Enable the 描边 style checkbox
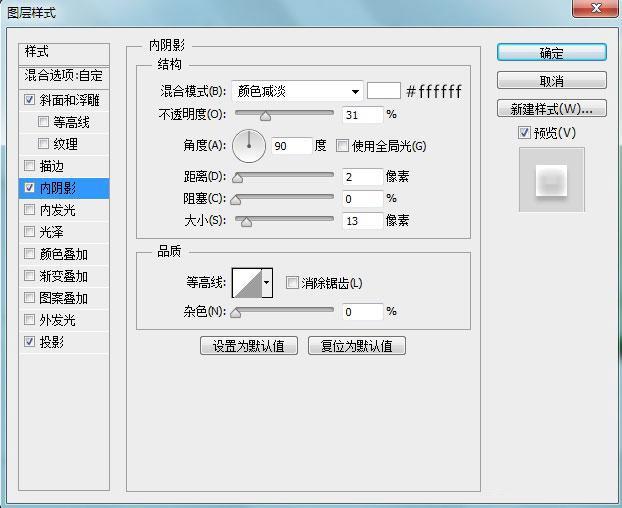 [x=29, y=166]
